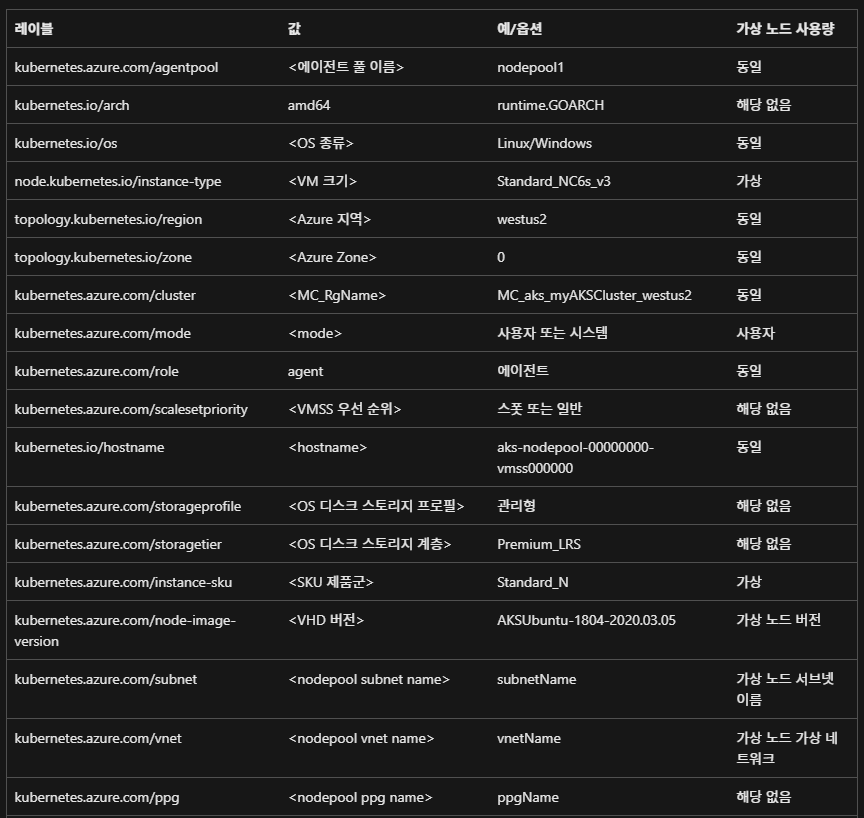The height and width of the screenshot is (818, 864).
Task: Click the 'Standard_NC6s_v3' example cell
Action: tap(554, 181)
